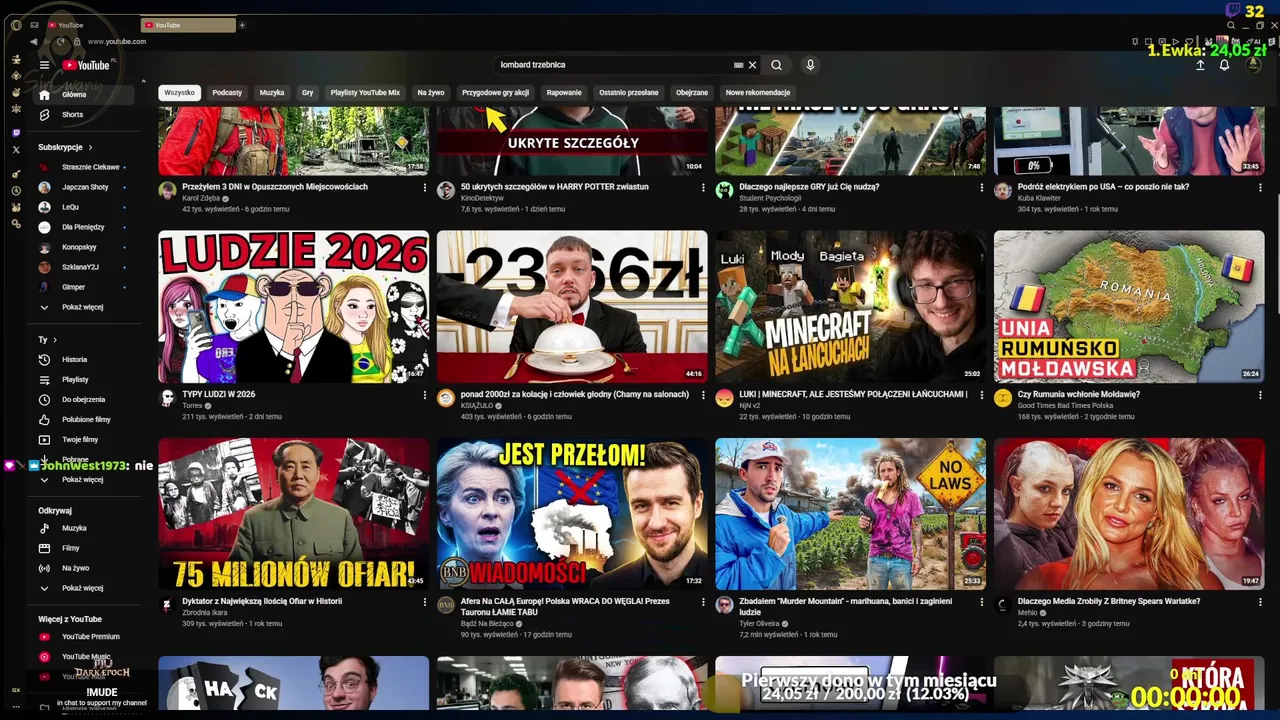Open YouTube notifications bell
The width and height of the screenshot is (1280, 720).
click(x=1224, y=65)
